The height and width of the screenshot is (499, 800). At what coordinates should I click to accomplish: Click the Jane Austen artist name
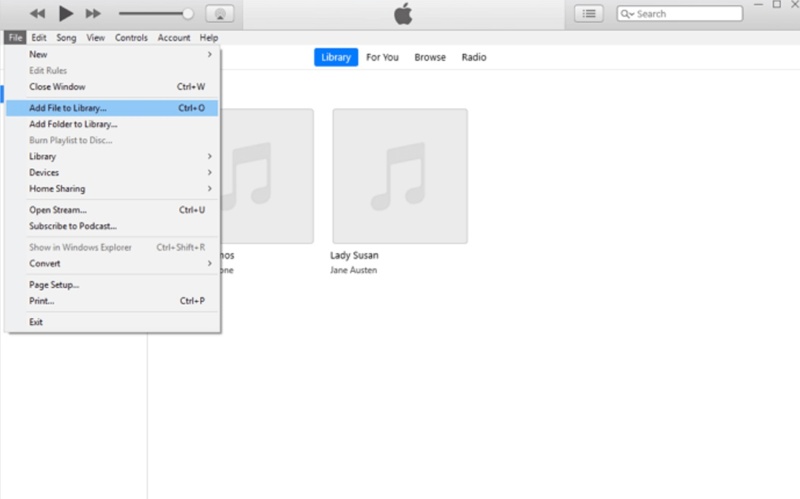[354, 270]
